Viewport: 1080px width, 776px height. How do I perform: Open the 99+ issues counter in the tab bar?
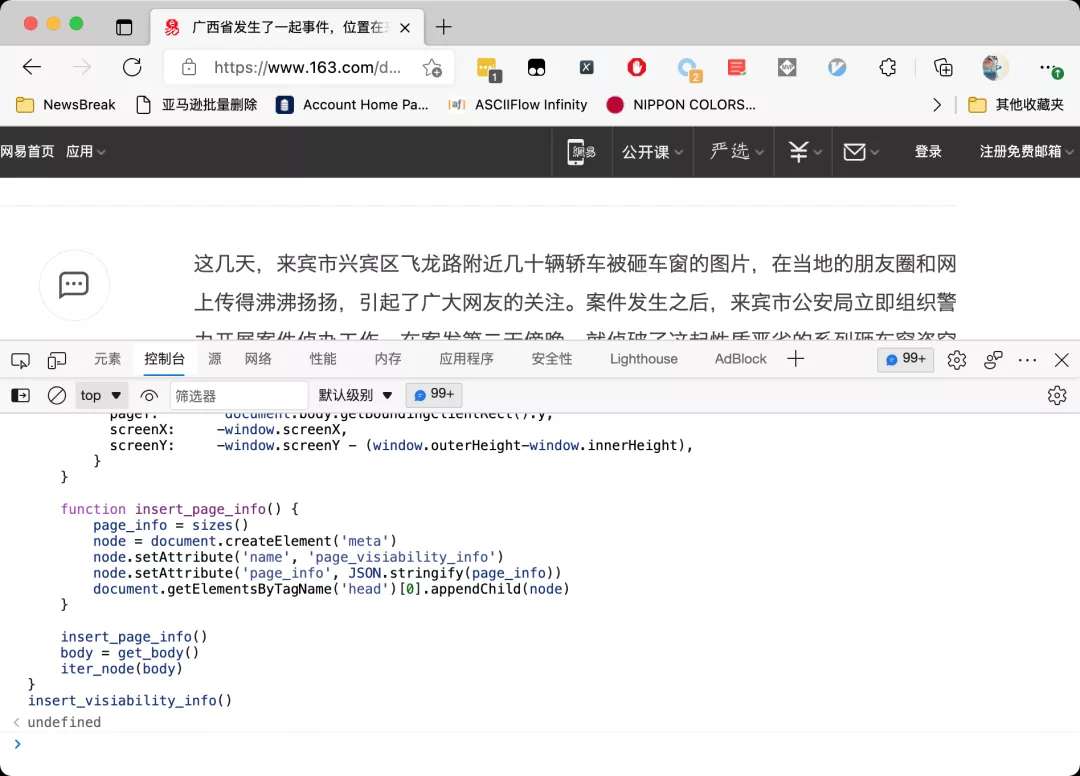click(906, 359)
